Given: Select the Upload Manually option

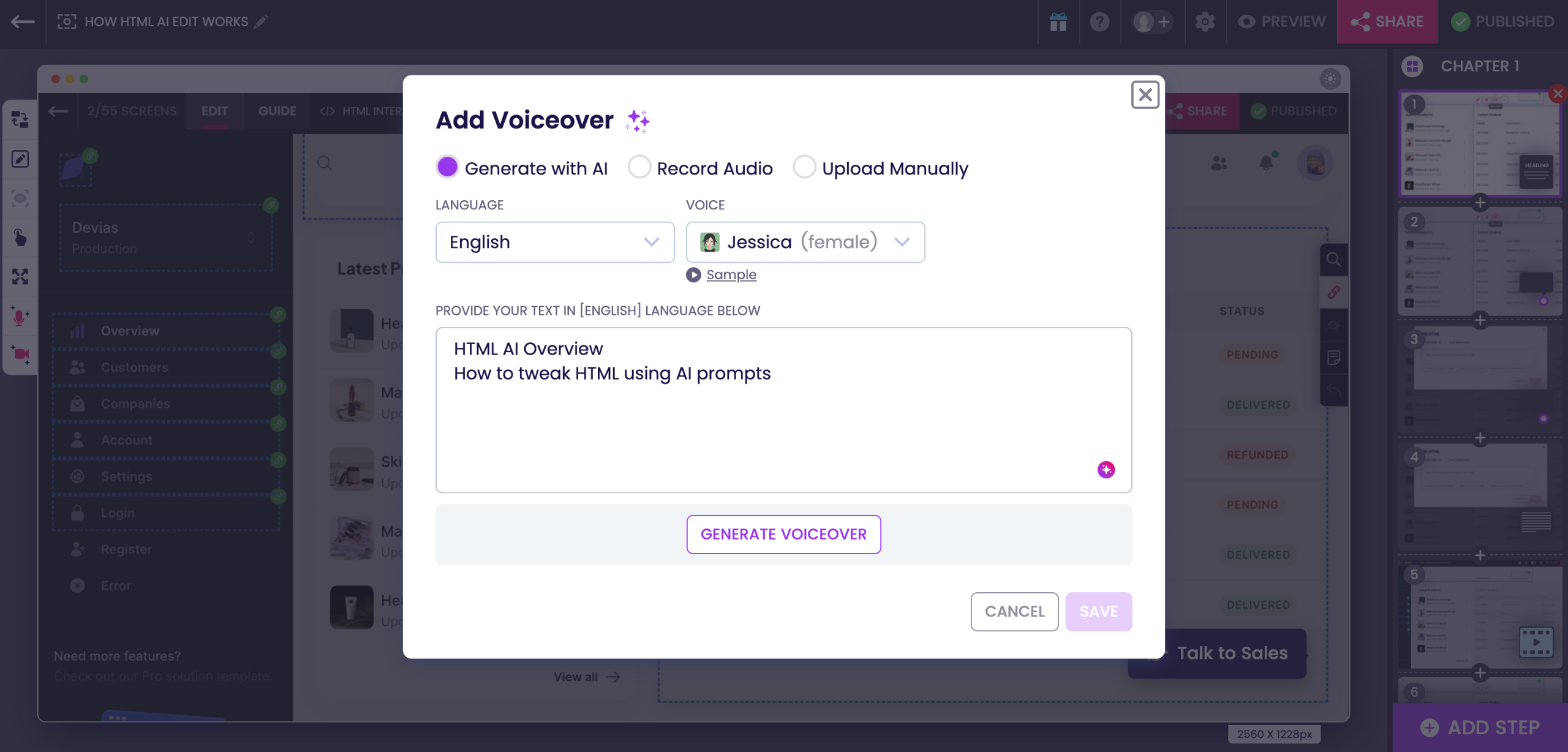Looking at the screenshot, I should tap(804, 167).
